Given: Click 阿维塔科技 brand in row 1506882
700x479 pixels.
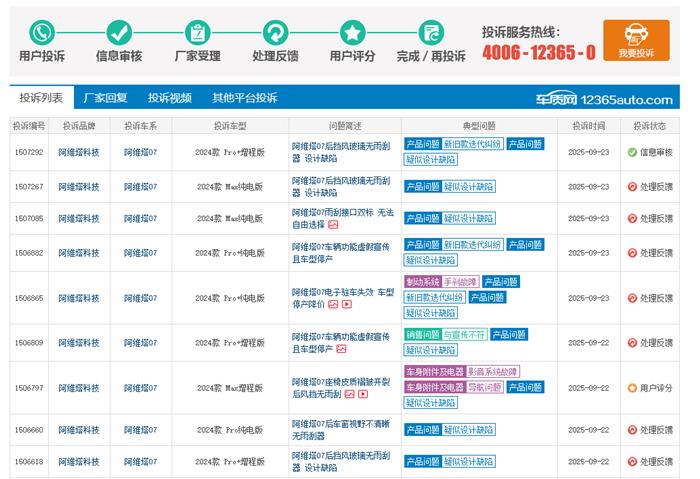Looking at the screenshot, I should [79, 253].
